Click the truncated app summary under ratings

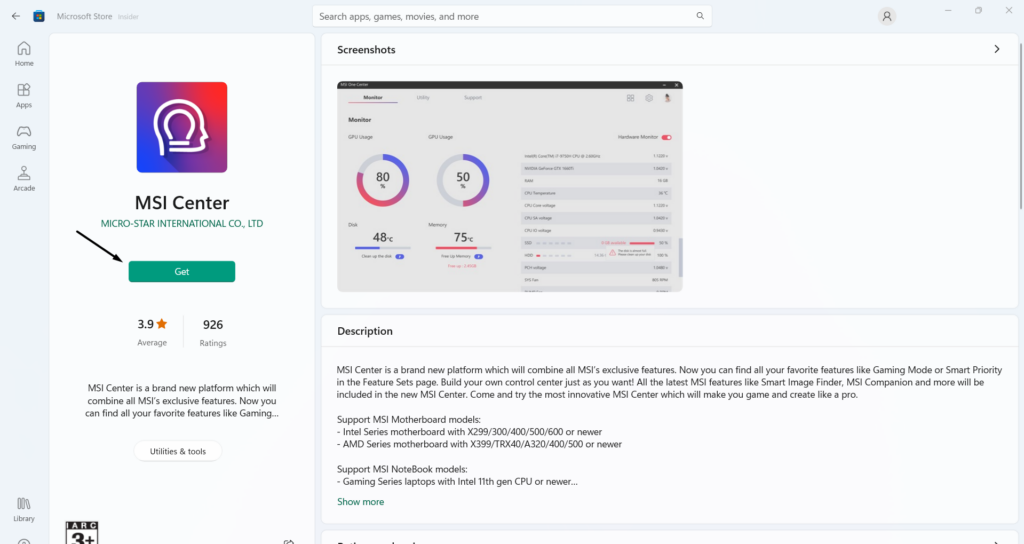[181, 400]
